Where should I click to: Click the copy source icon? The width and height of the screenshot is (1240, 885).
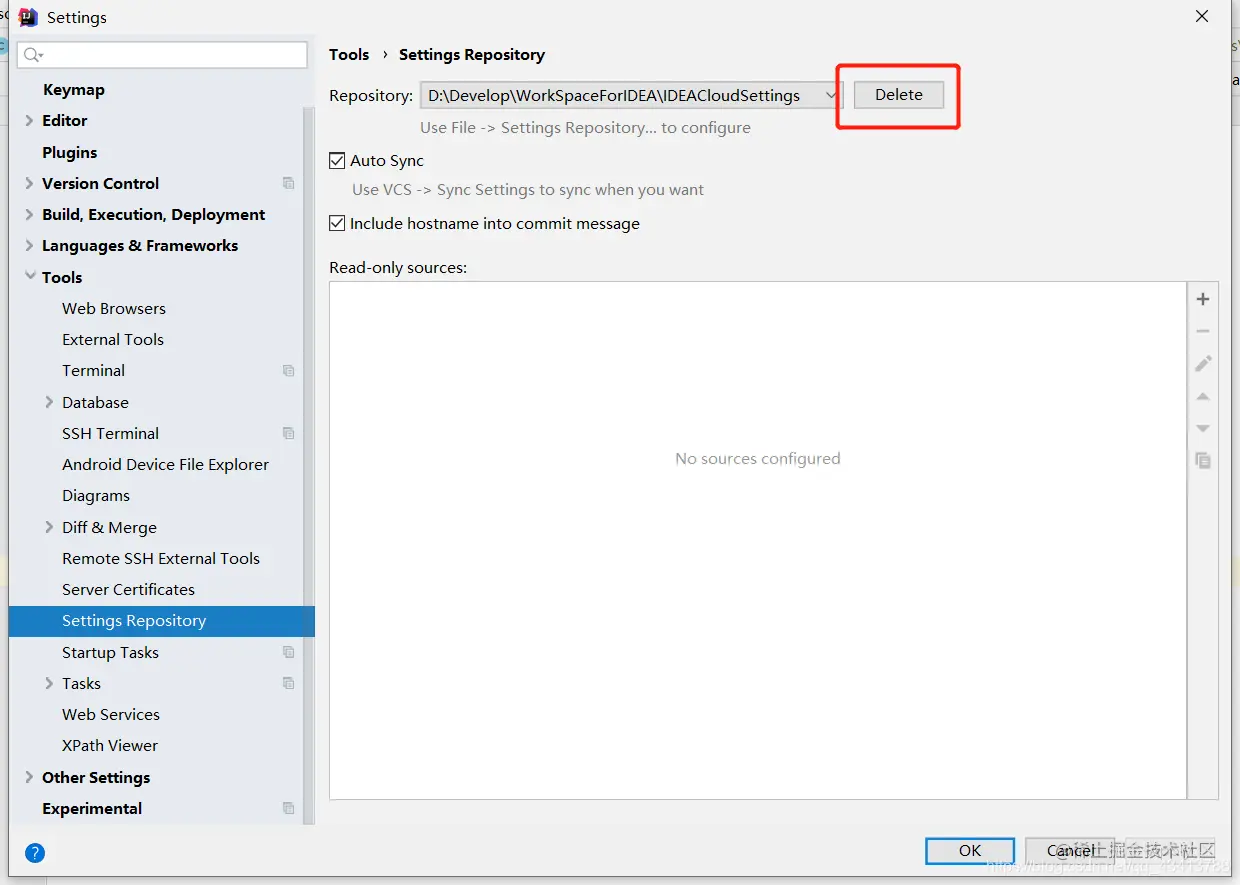(1203, 460)
